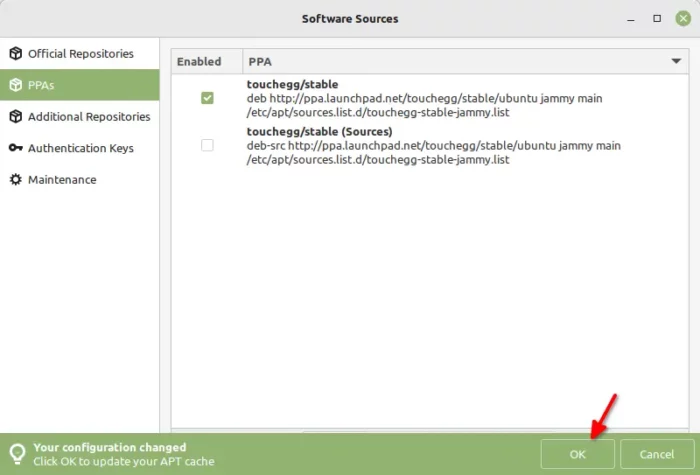Viewport: 700px width, 475px height.
Task: Click the PPA column header label
Action: pyautogui.click(x=260, y=62)
